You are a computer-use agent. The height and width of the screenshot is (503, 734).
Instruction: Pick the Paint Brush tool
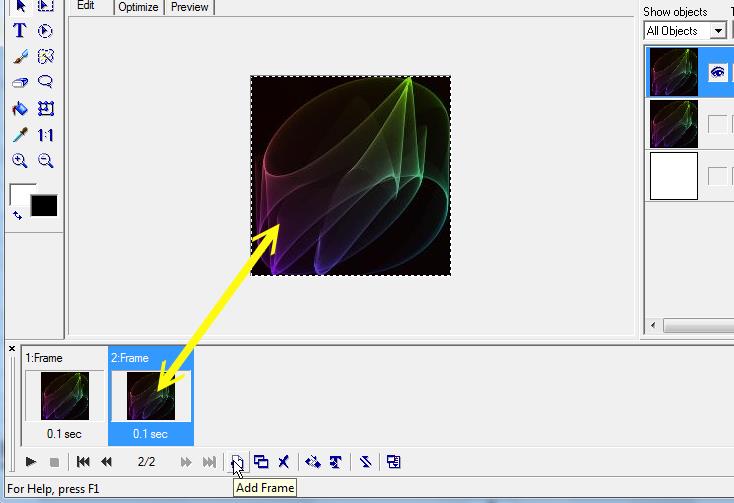19,57
